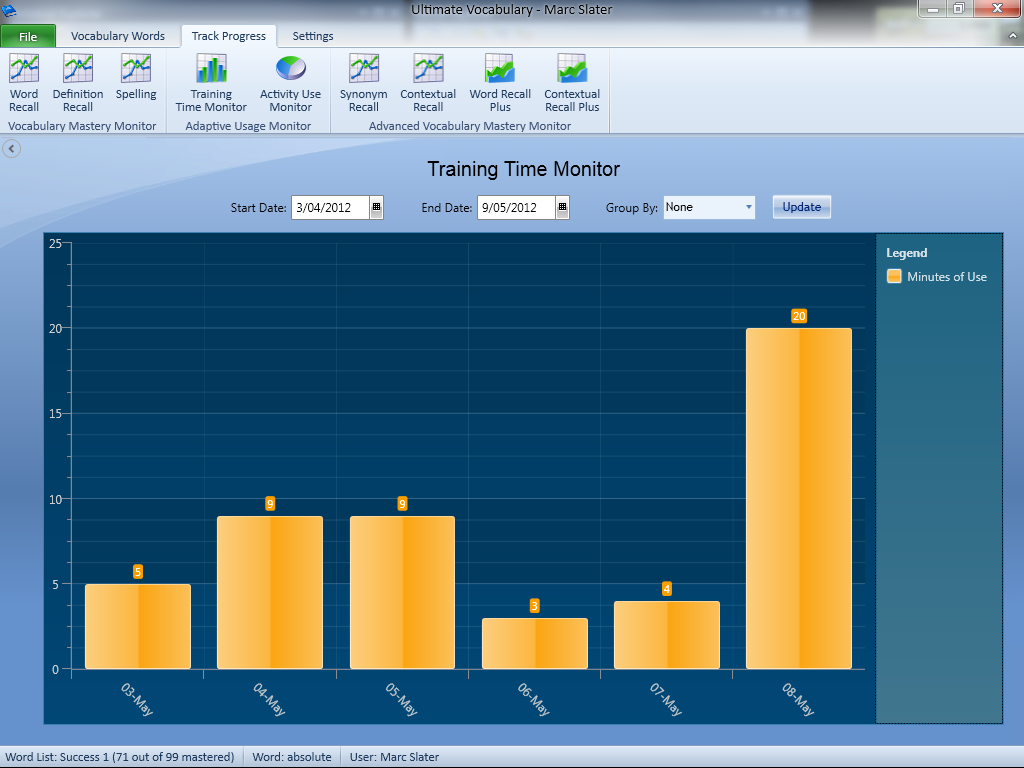Click the Minutes of Use legend swatch
Image resolution: width=1024 pixels, height=768 pixels.
894,276
